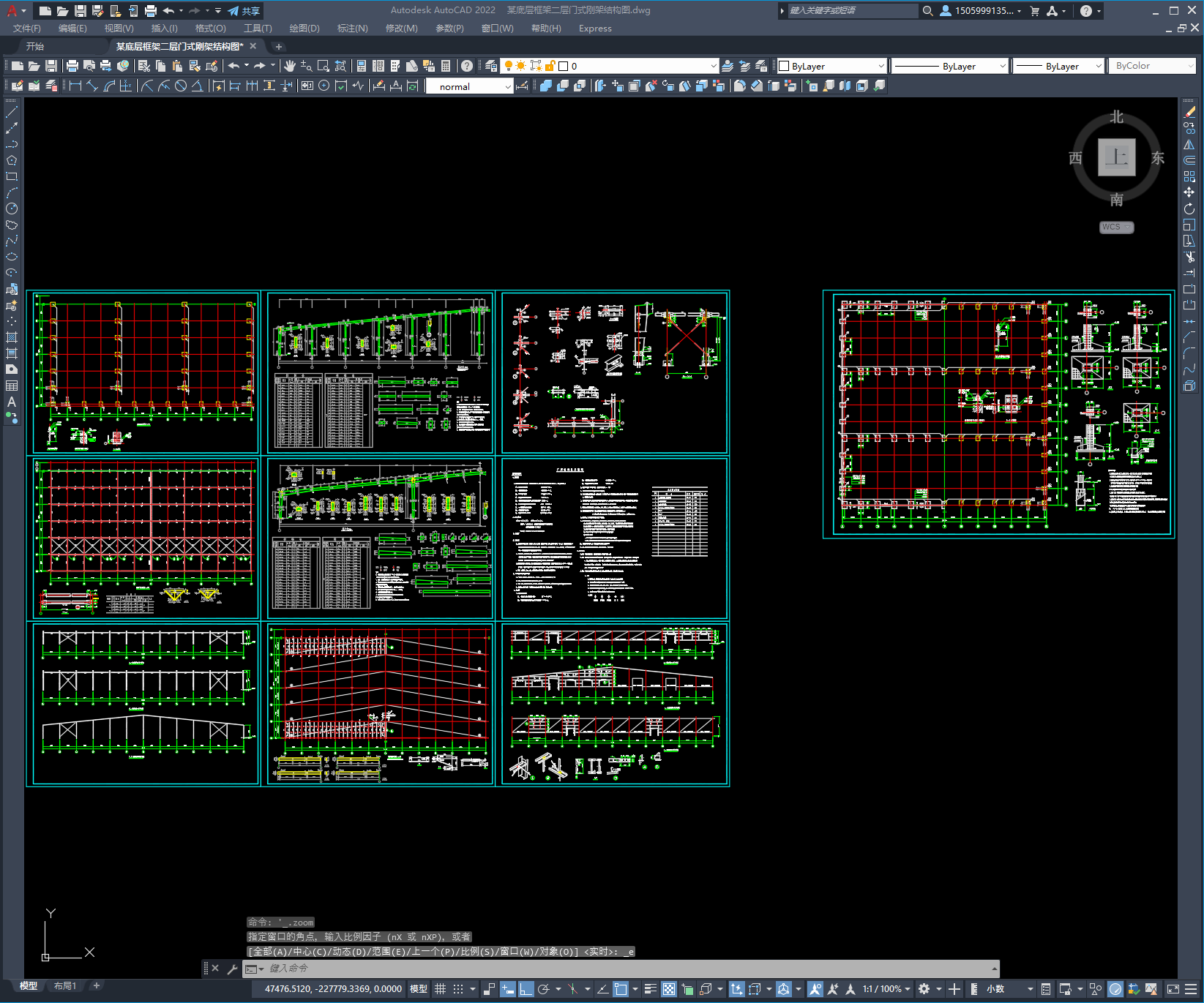Click the Plot (print) icon in standard toolbar
The width and height of the screenshot is (1204, 1003).
tap(72, 66)
